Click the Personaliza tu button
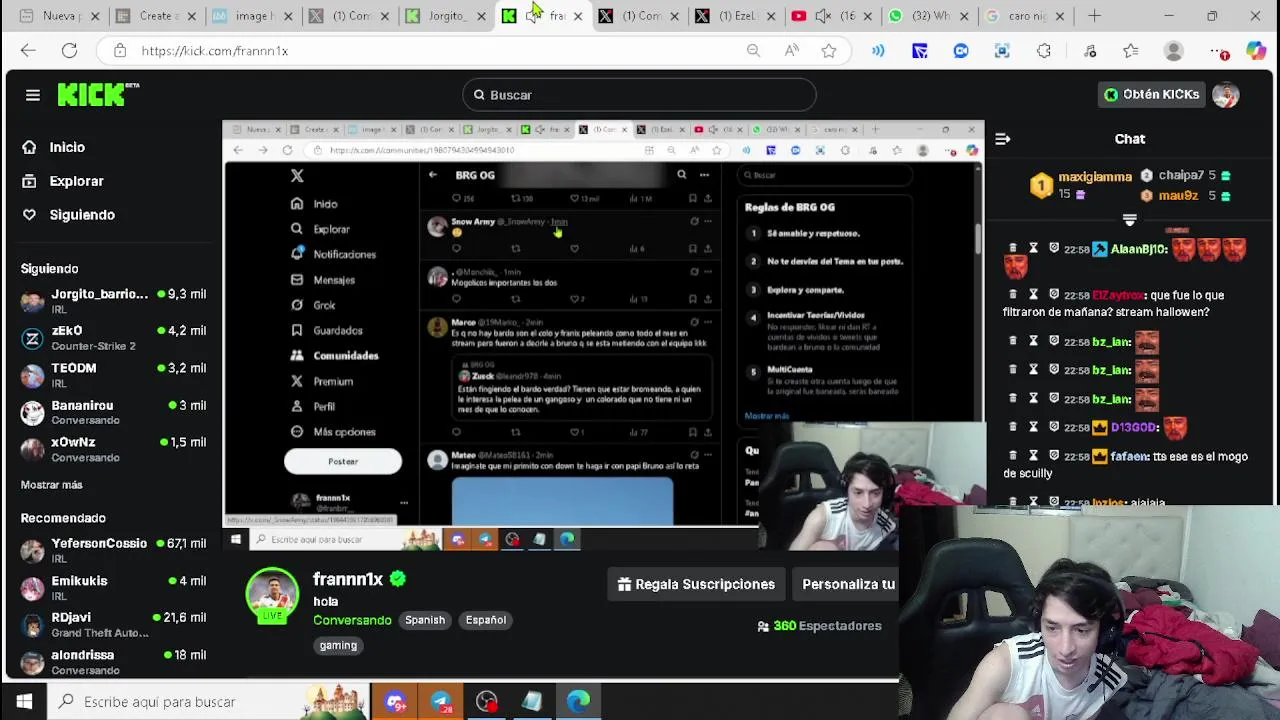Image resolution: width=1280 pixels, height=720 pixels. pos(848,584)
